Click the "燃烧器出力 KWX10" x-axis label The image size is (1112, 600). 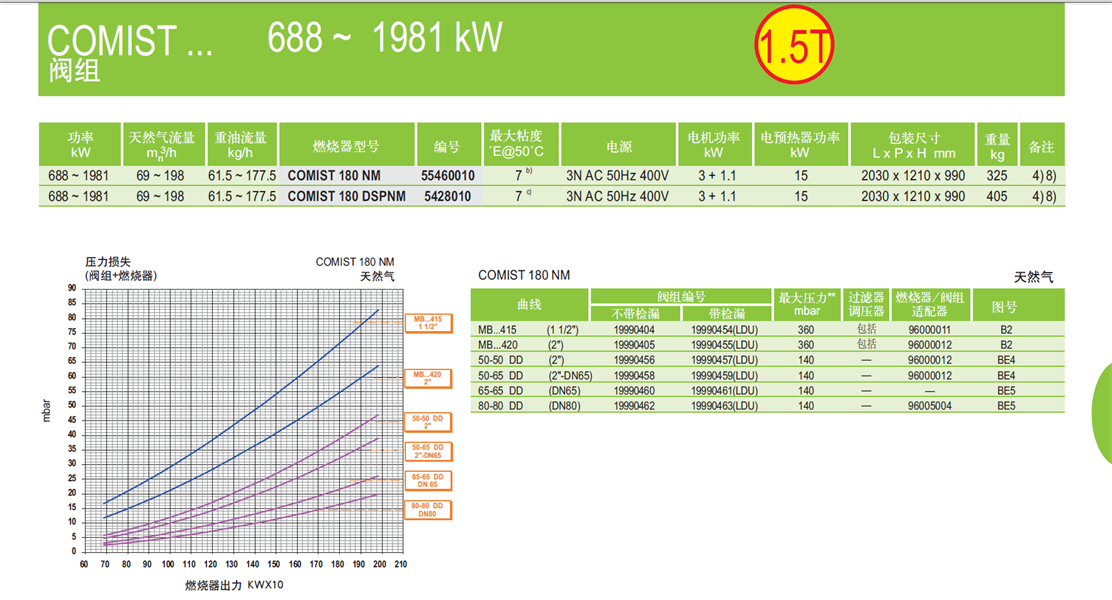tap(234, 585)
